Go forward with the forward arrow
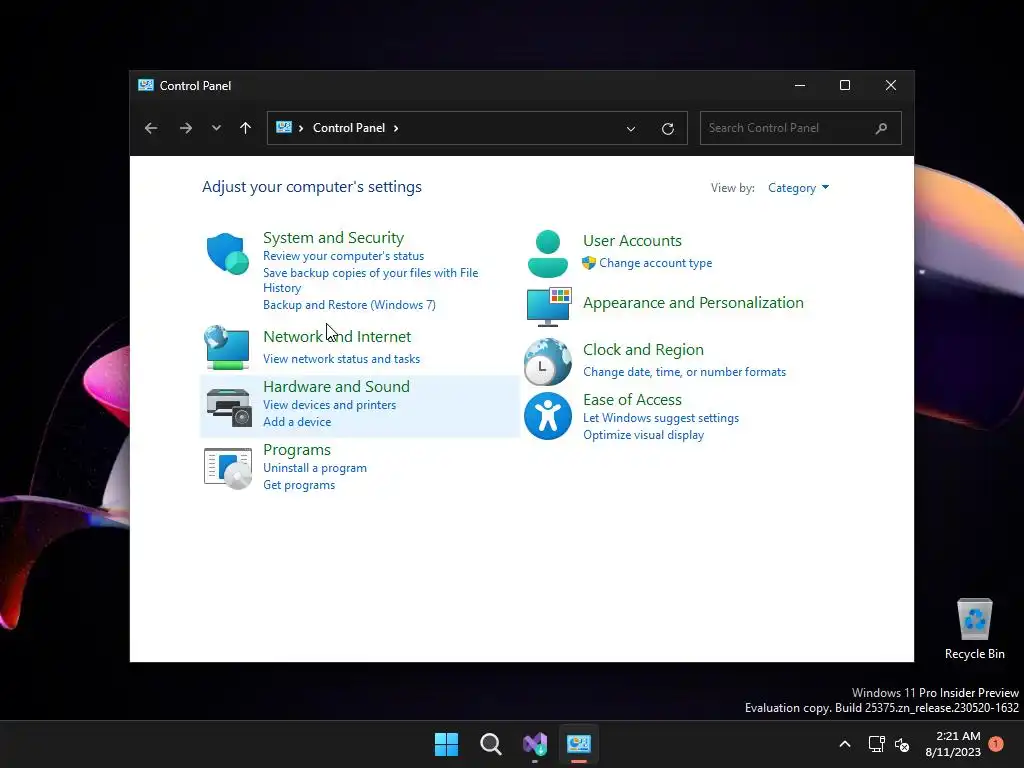This screenshot has width=1024, height=768. tap(185, 128)
